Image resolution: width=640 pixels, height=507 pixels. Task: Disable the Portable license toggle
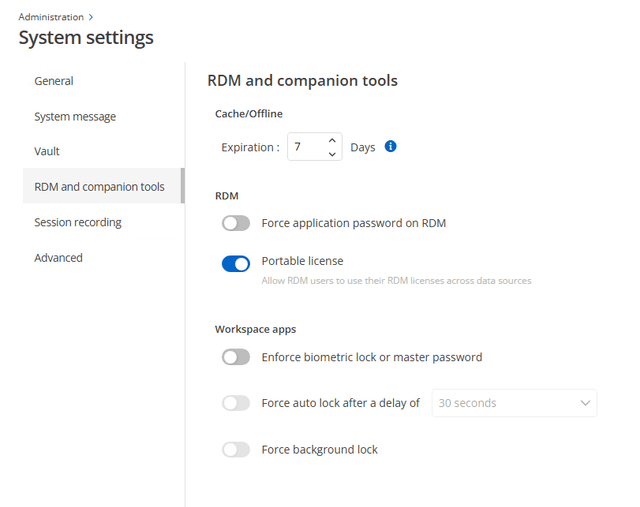tap(236, 264)
